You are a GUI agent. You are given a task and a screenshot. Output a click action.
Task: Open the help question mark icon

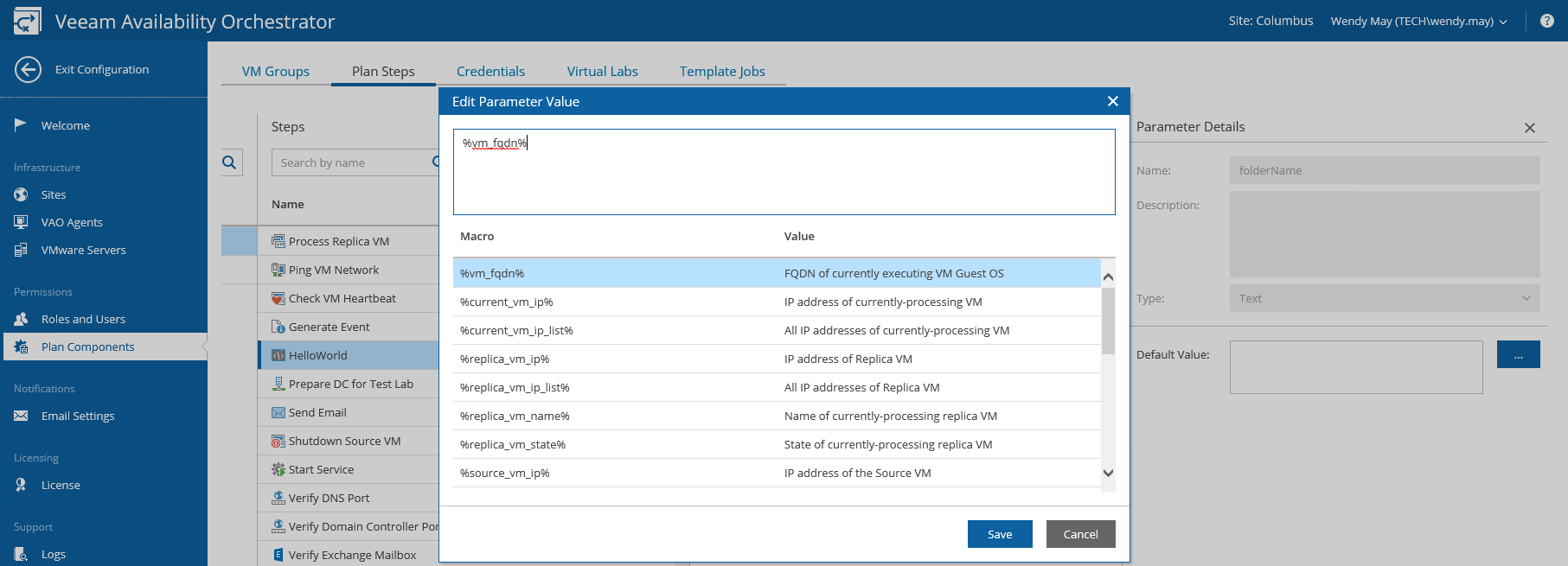coord(1547,21)
